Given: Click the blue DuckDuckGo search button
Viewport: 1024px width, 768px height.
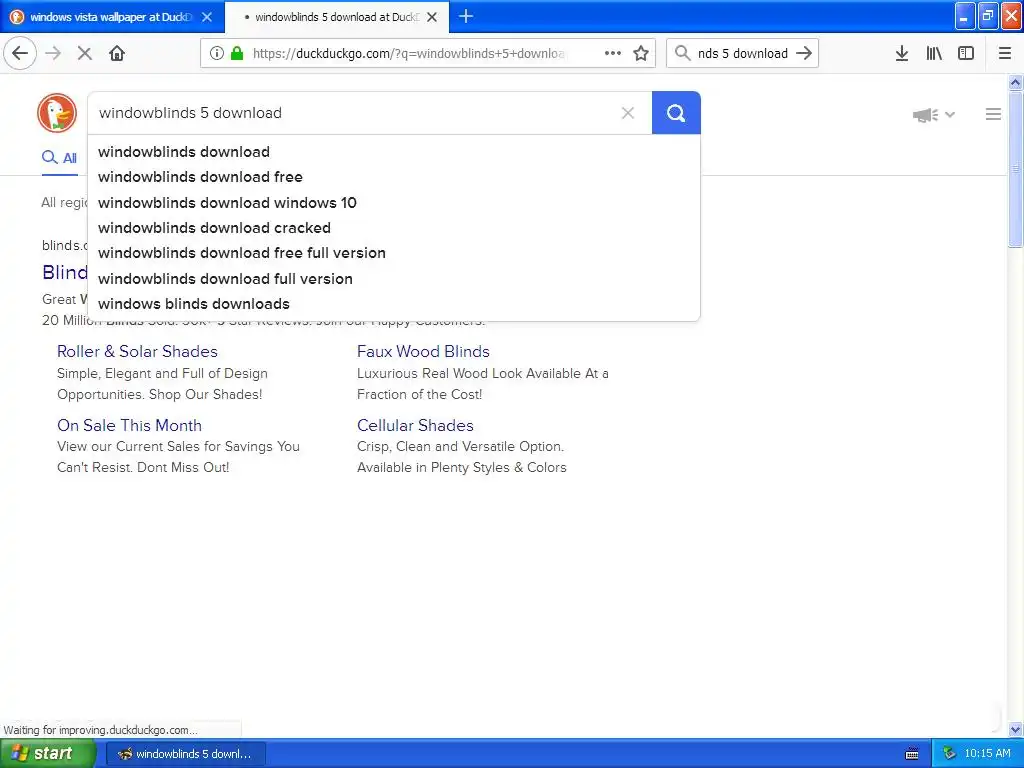Looking at the screenshot, I should point(676,113).
